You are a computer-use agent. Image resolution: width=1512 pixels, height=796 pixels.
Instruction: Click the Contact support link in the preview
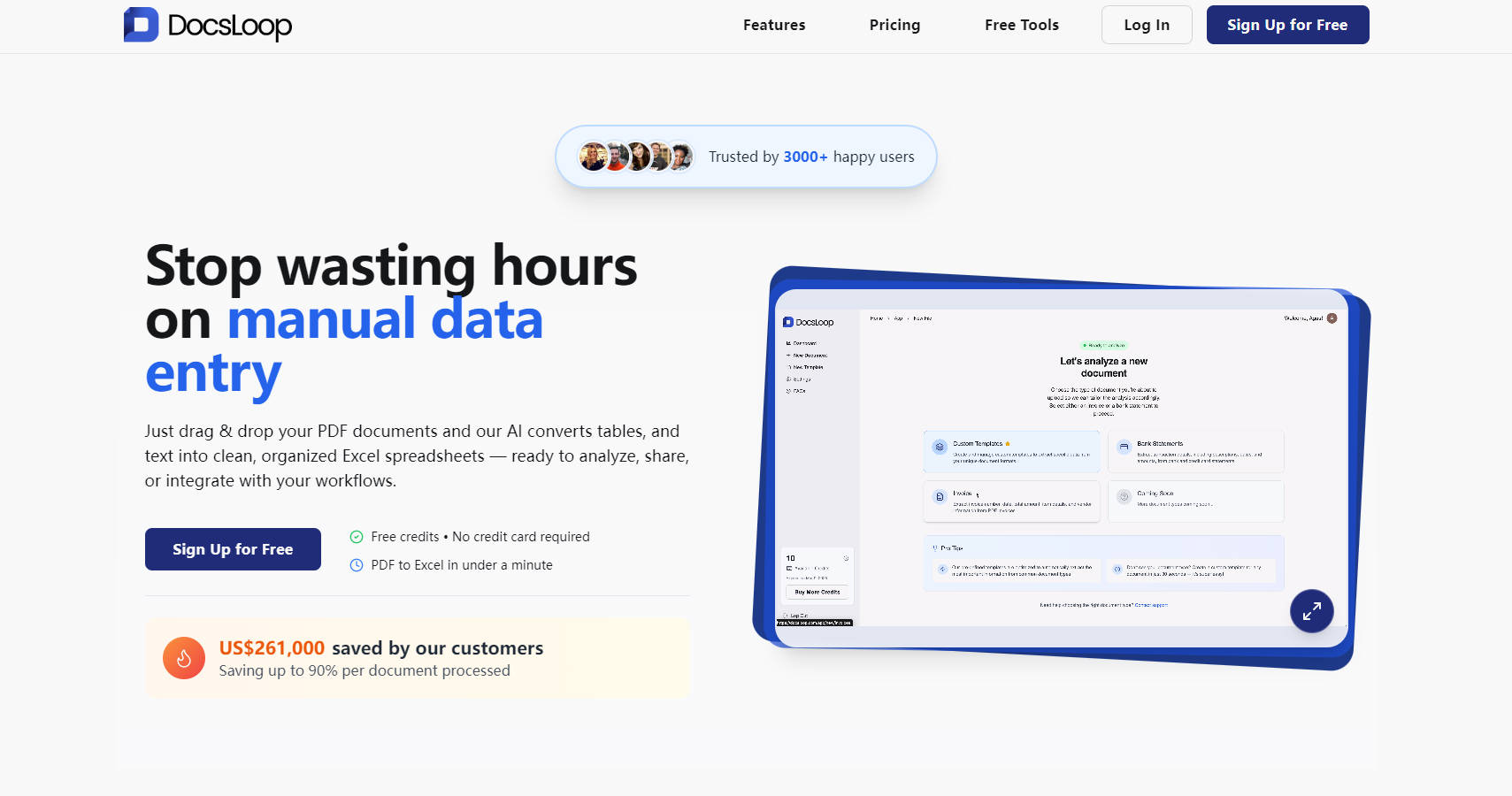1151,605
